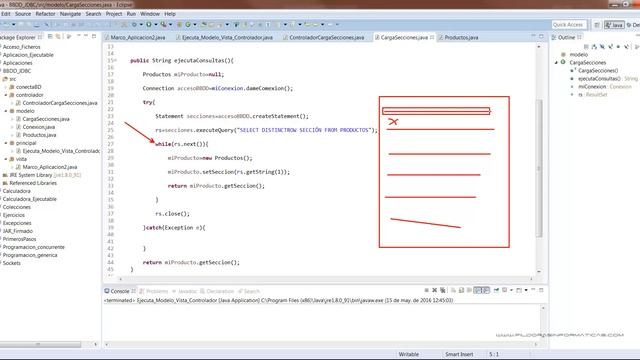Click the Open Perspective icon
Image resolution: width=640 pixels, height=360 pixels.
point(597,25)
